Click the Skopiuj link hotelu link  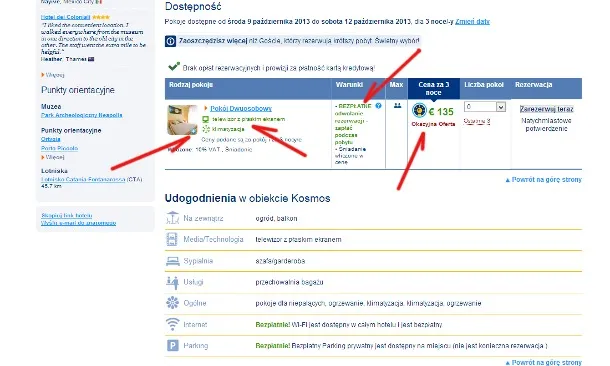pyautogui.click(x=67, y=215)
